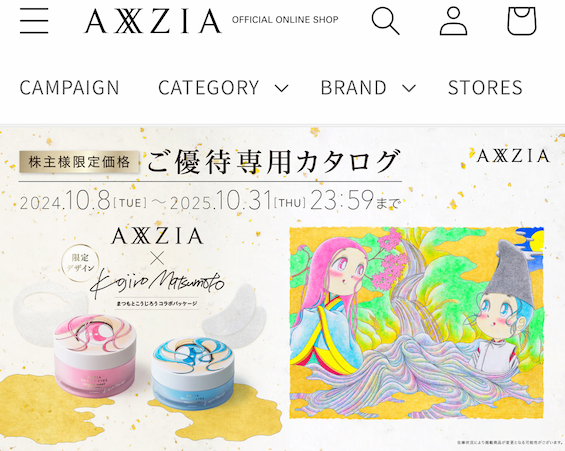565x451 pixels.
Task: Open the shopping cart bag icon
Action: click(x=522, y=21)
